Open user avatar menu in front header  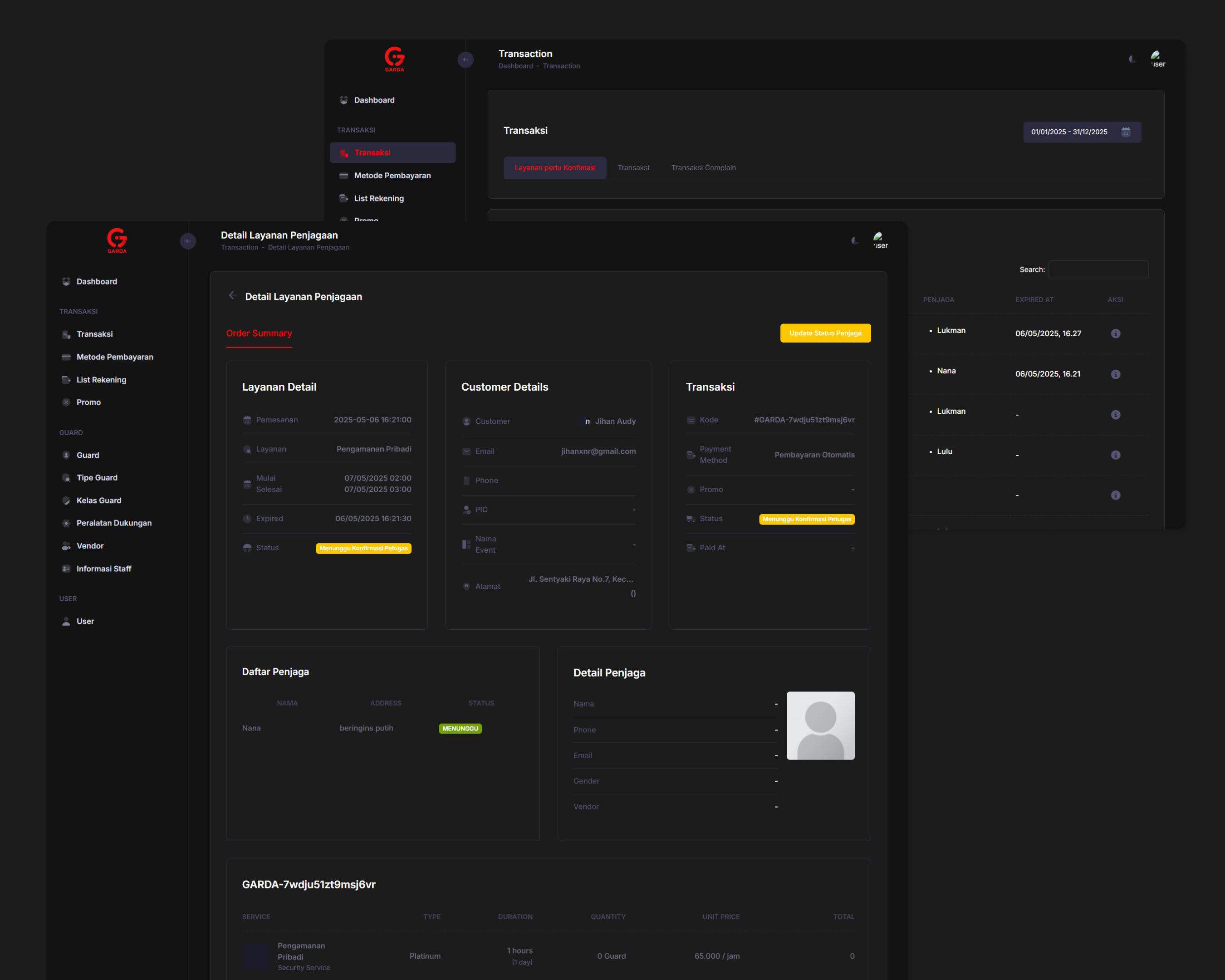click(879, 240)
